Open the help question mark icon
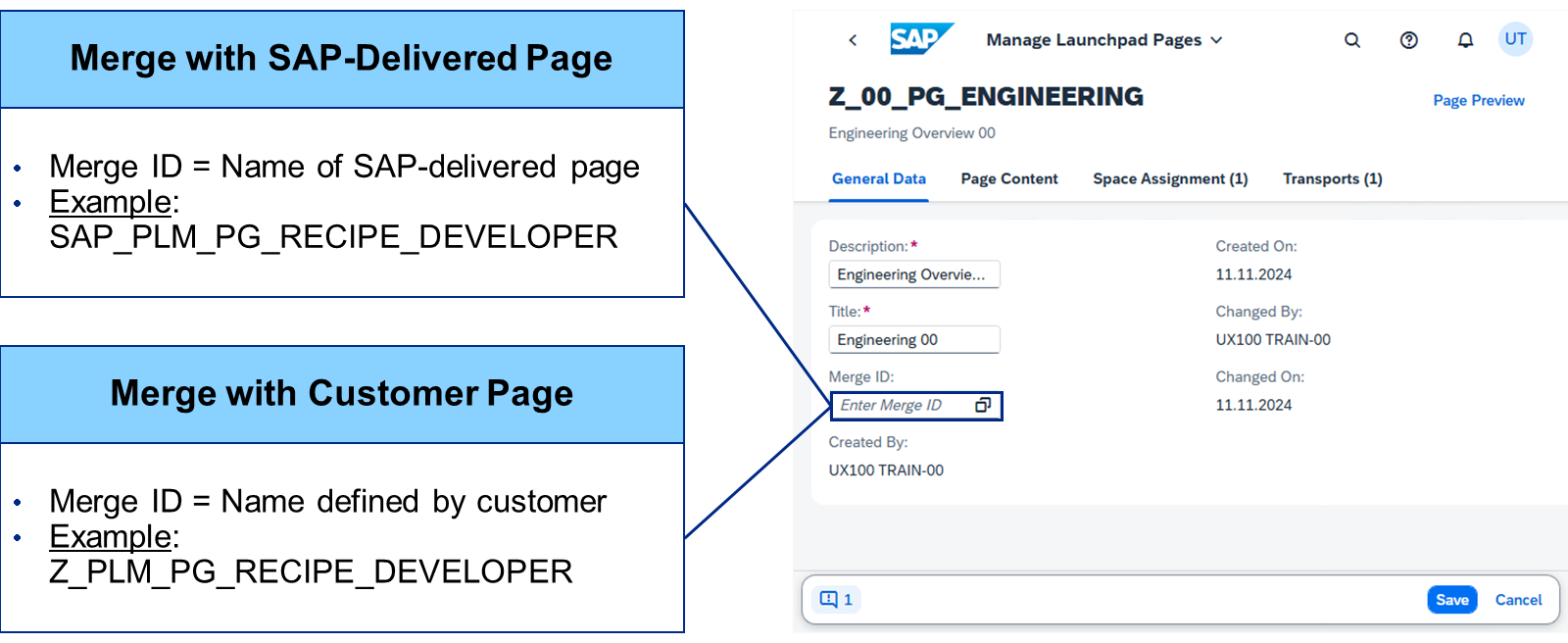This screenshot has width=1568, height=643. point(1409,40)
